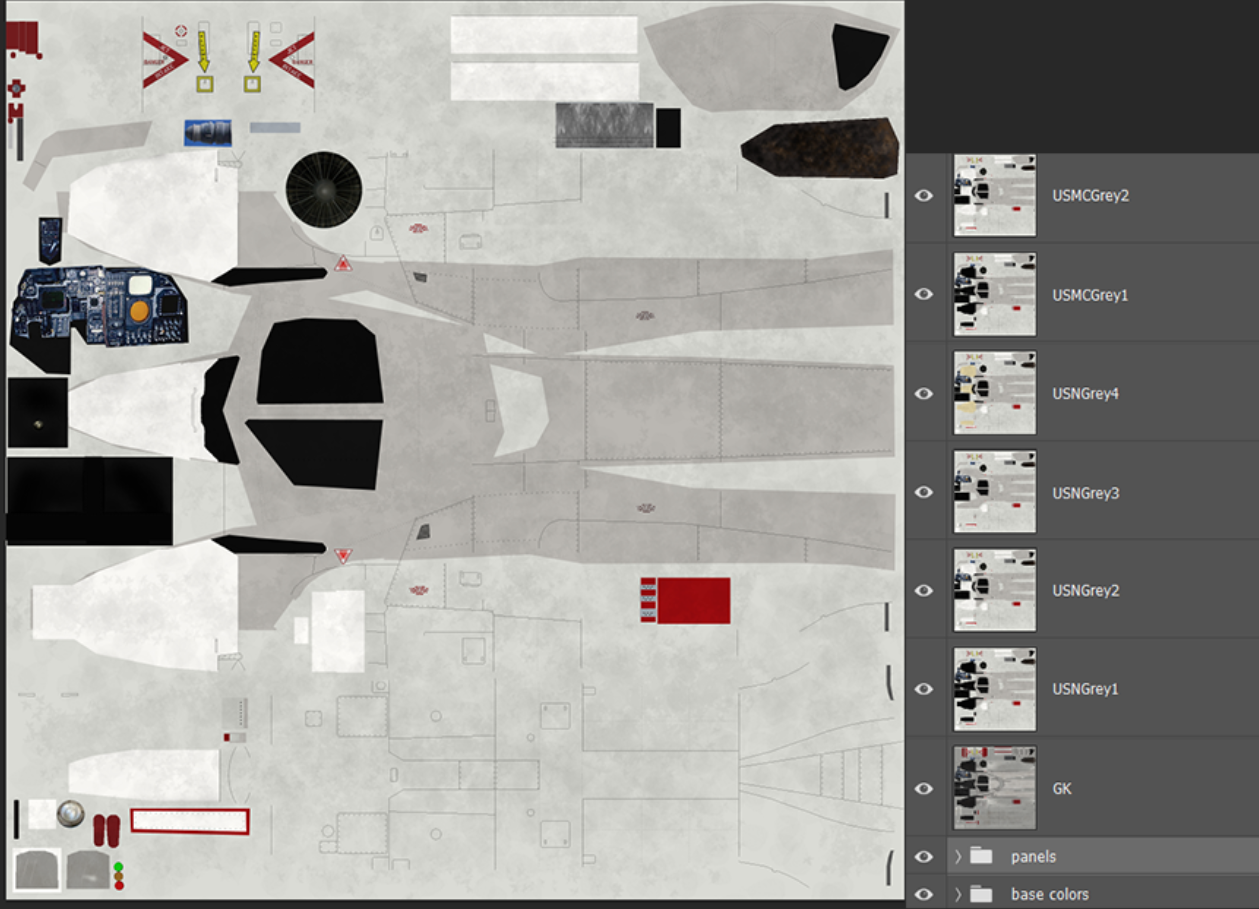Hide the GK layer with its eye icon
Image resolution: width=1259 pixels, height=909 pixels.
pyautogui.click(x=924, y=788)
